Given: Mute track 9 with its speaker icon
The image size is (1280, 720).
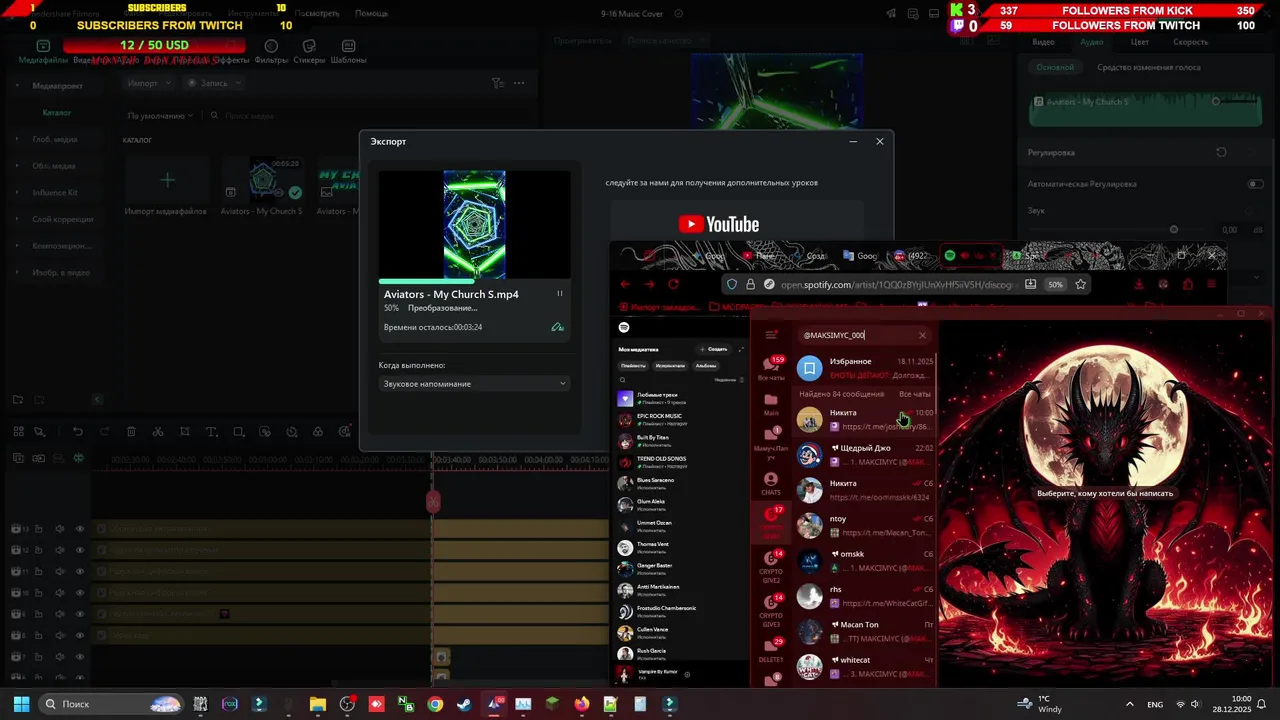Looking at the screenshot, I should pyautogui.click(x=60, y=614).
